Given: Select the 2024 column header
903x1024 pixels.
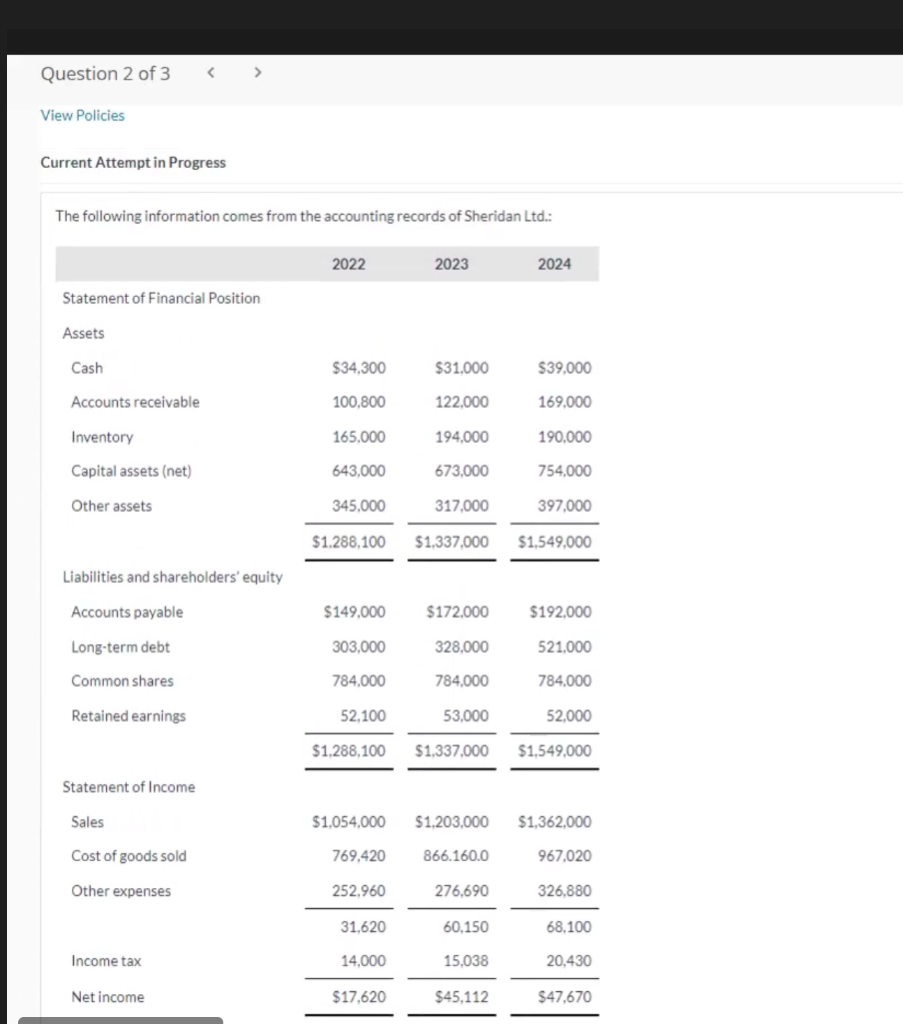Looking at the screenshot, I should 555,263.
